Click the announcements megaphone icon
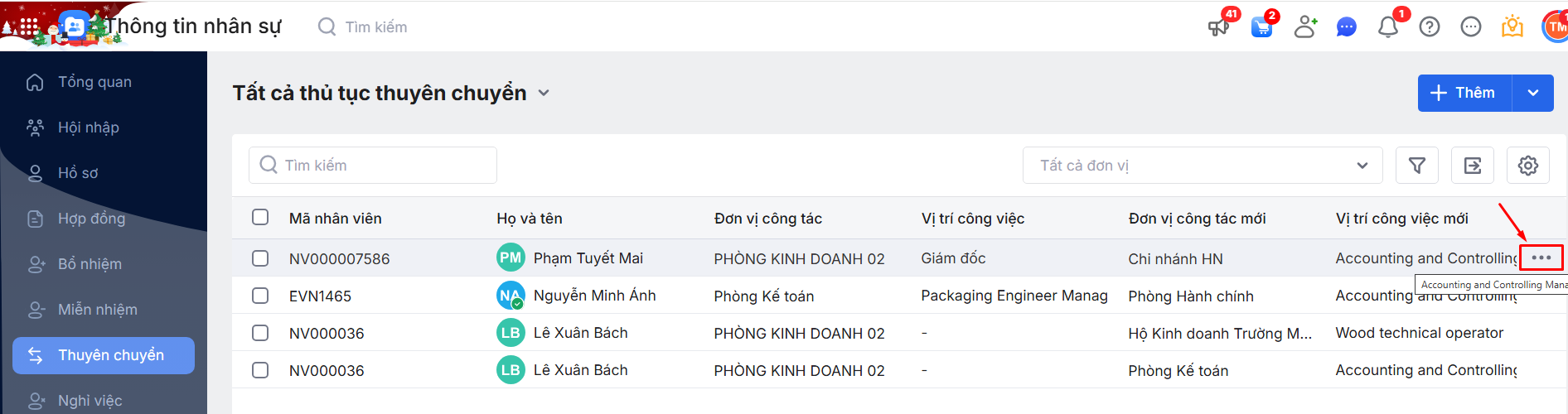Image resolution: width=1568 pixels, height=414 pixels. tap(1218, 27)
